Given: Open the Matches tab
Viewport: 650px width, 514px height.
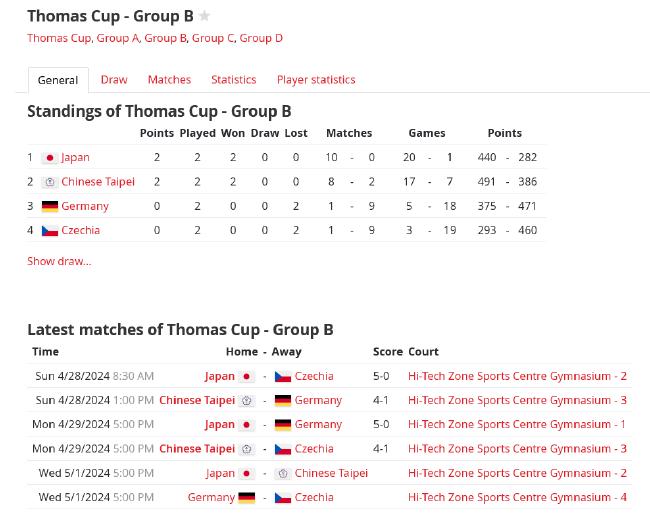Looking at the screenshot, I should [x=169, y=80].
